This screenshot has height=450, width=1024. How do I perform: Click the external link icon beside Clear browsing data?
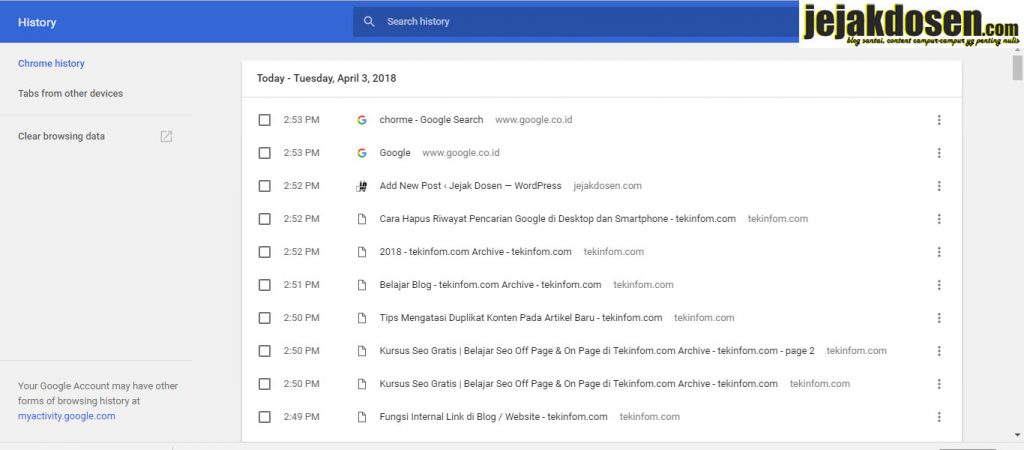[167, 137]
